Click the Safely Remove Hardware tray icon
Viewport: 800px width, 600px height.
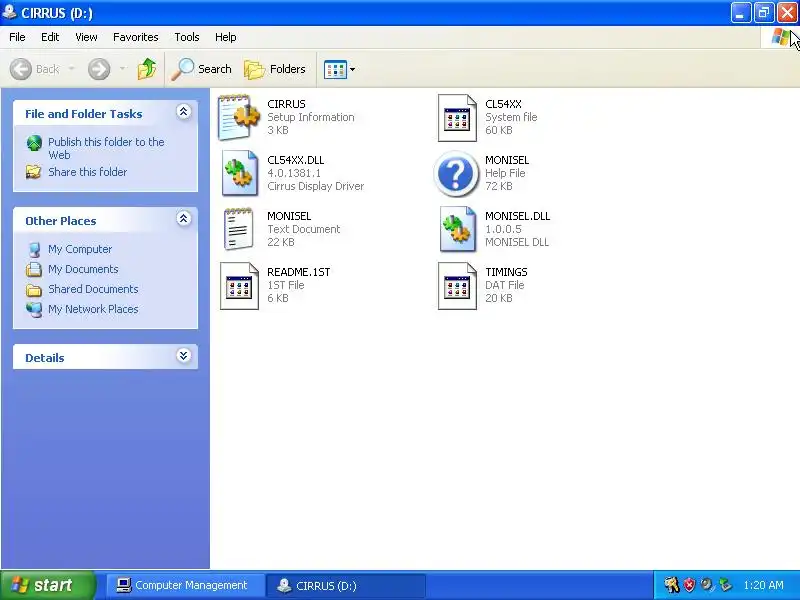[x=725, y=585]
